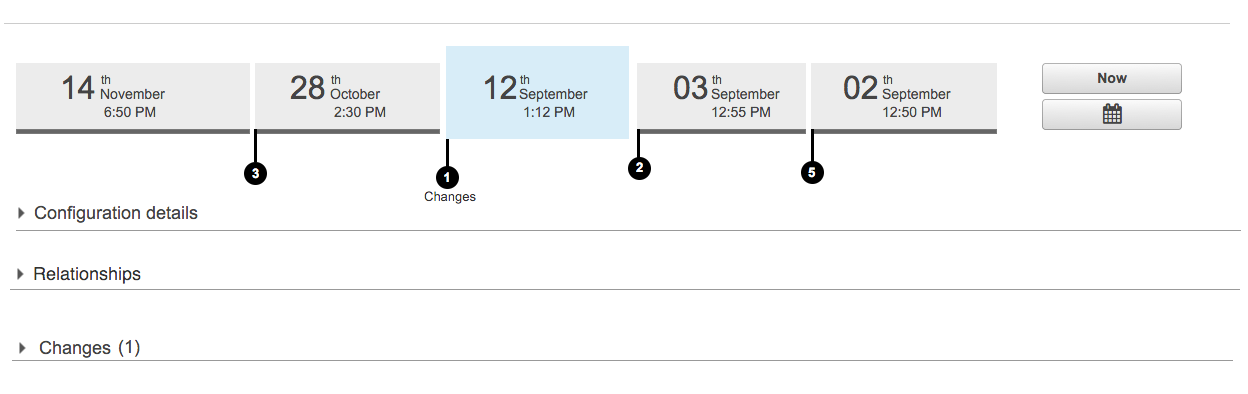Image resolution: width=1248 pixels, height=394 pixels.
Task: Open the Relationships section label
Action: (87, 274)
